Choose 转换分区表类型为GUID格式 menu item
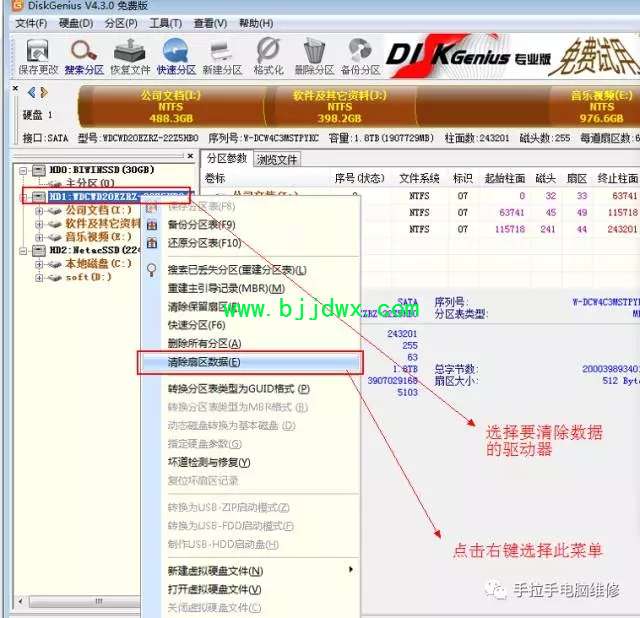 point(250,389)
